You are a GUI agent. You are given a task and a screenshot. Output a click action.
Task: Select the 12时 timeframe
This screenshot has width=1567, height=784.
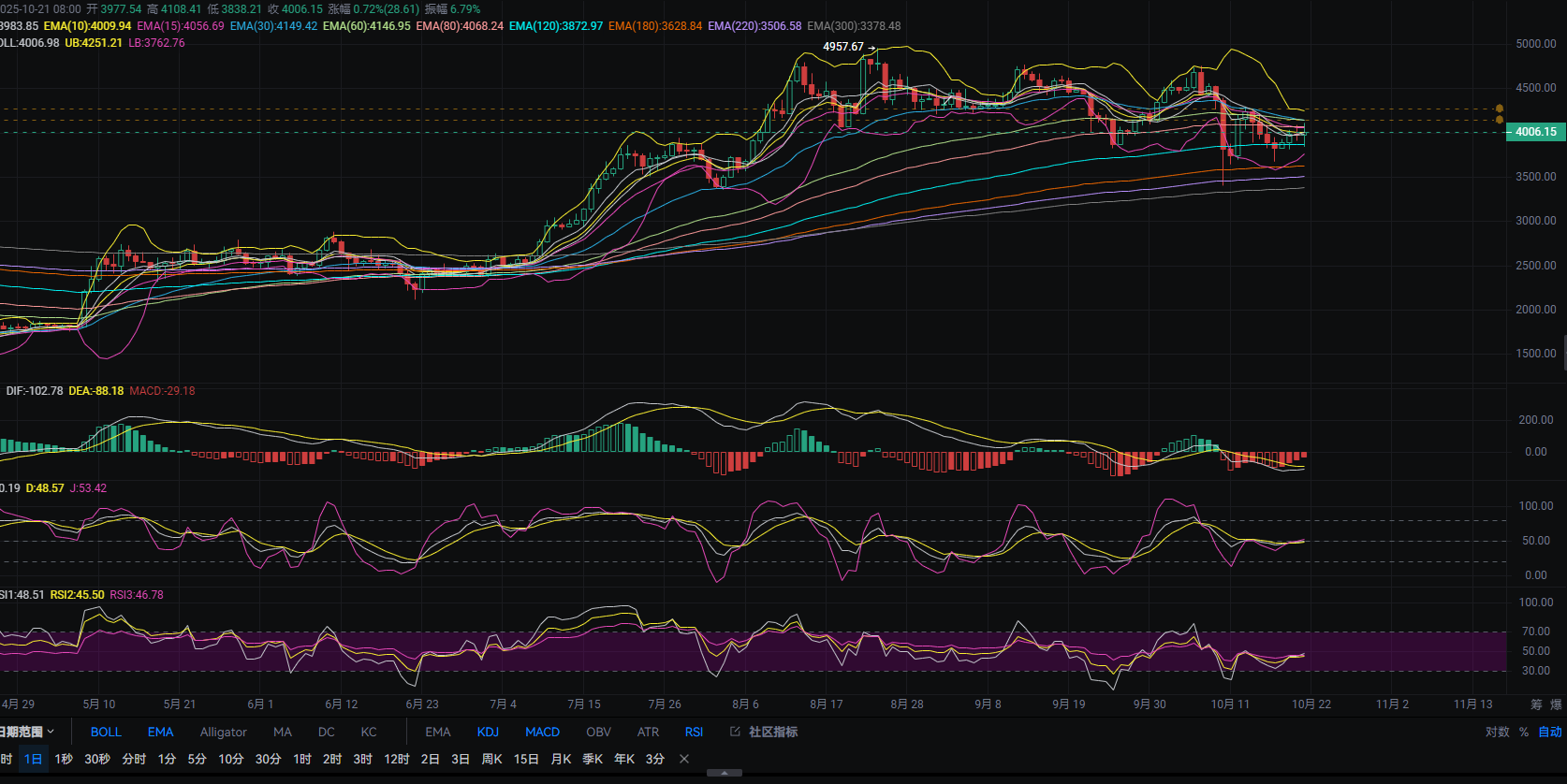coord(397,759)
